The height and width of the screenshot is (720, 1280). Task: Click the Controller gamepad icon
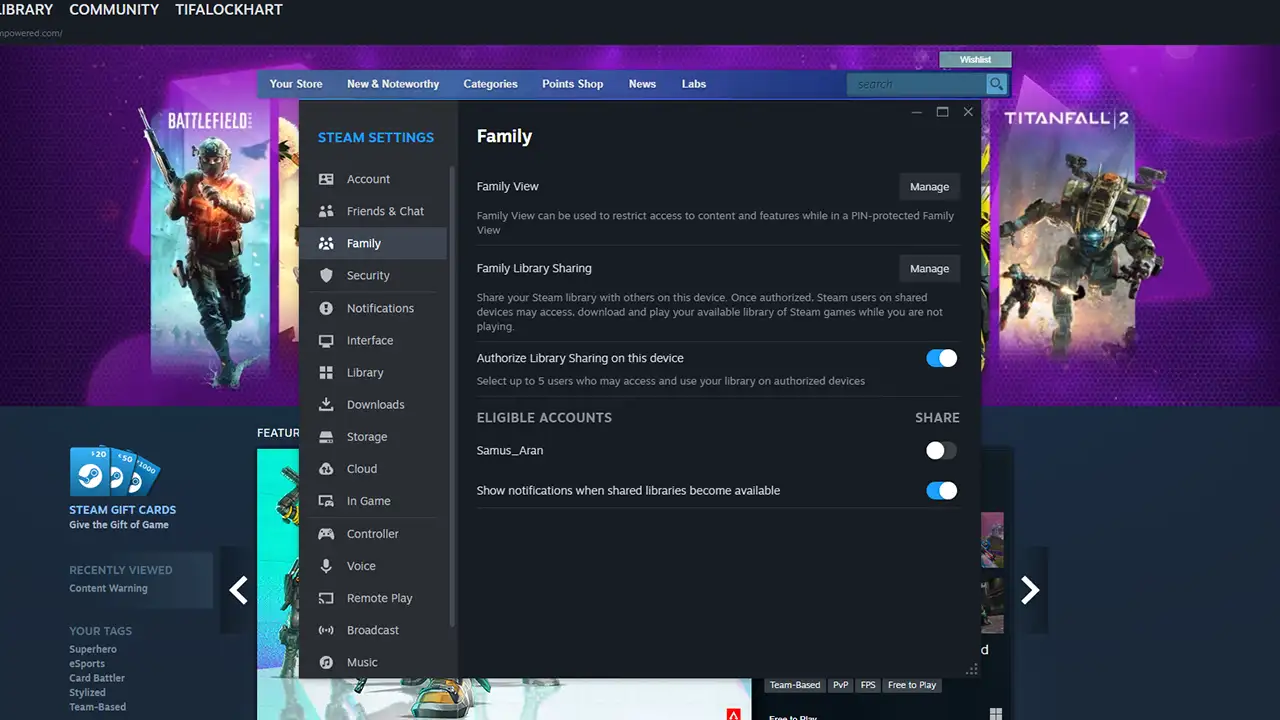pyautogui.click(x=326, y=534)
